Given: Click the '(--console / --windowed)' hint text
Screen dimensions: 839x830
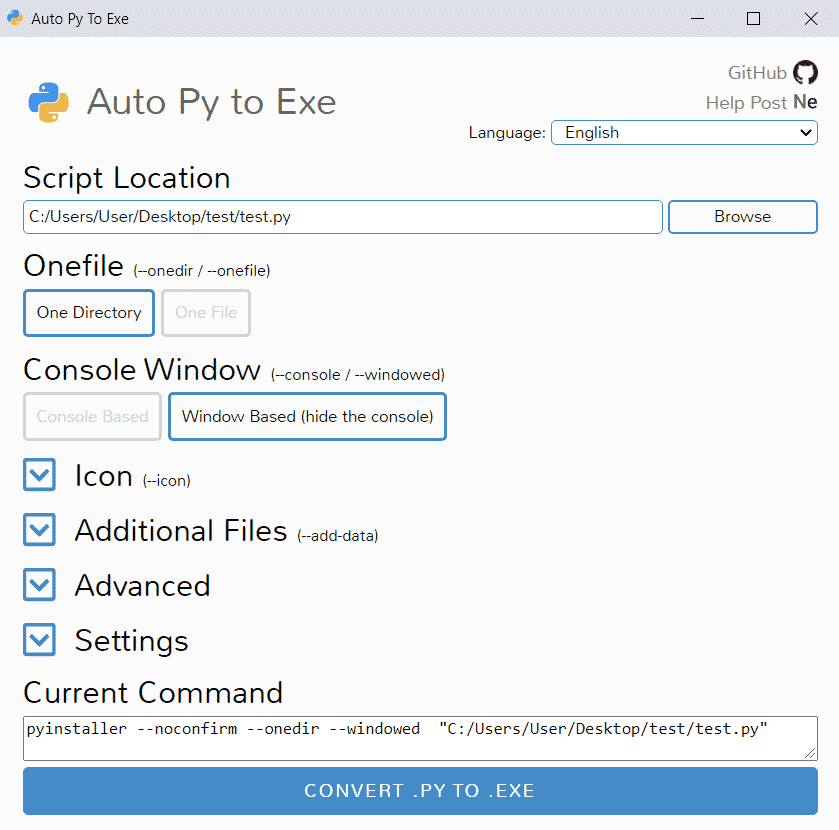Looking at the screenshot, I should click(x=357, y=375).
